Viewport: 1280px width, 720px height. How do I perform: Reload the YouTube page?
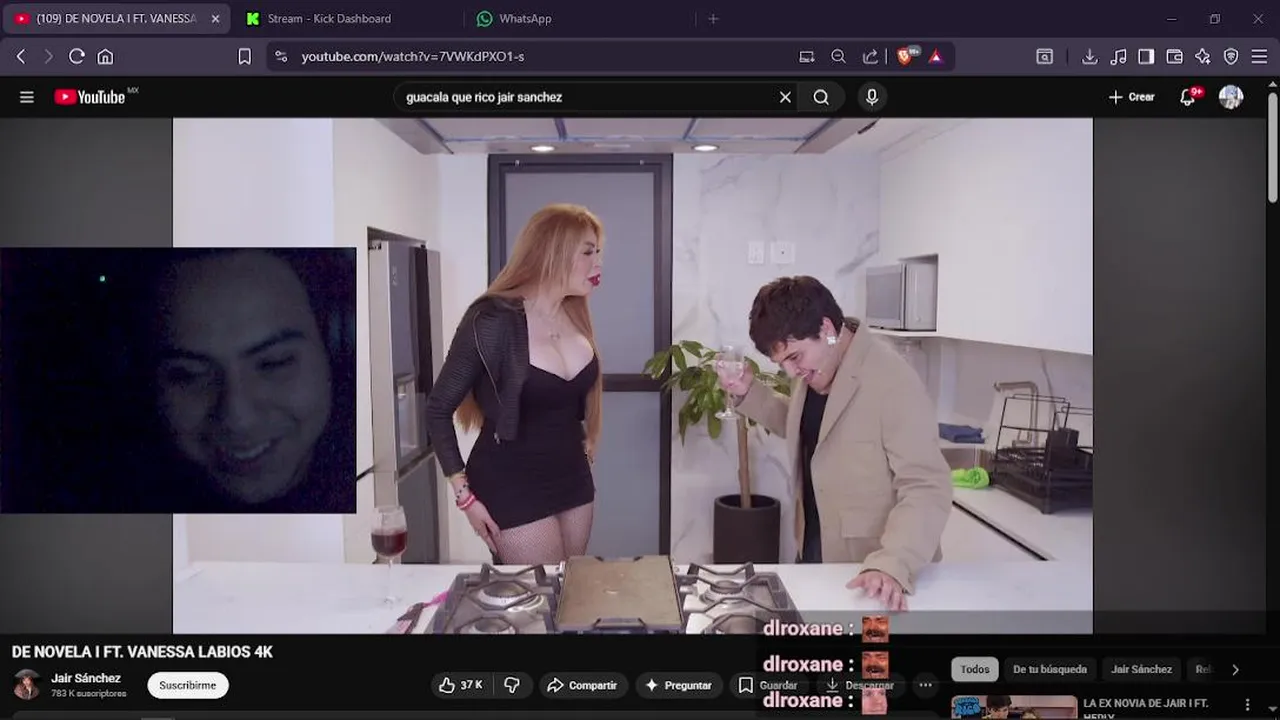point(76,57)
